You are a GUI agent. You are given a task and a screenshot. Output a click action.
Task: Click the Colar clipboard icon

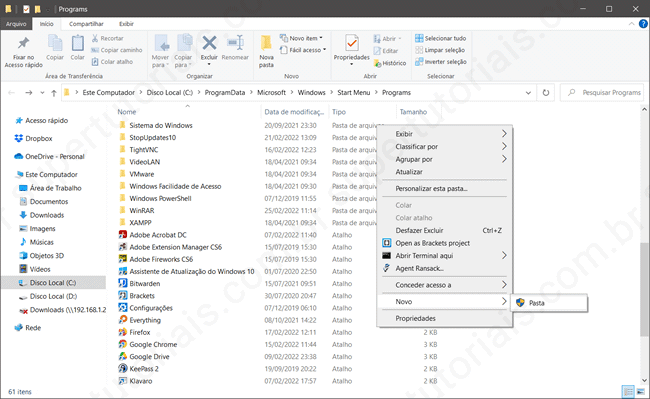78,43
